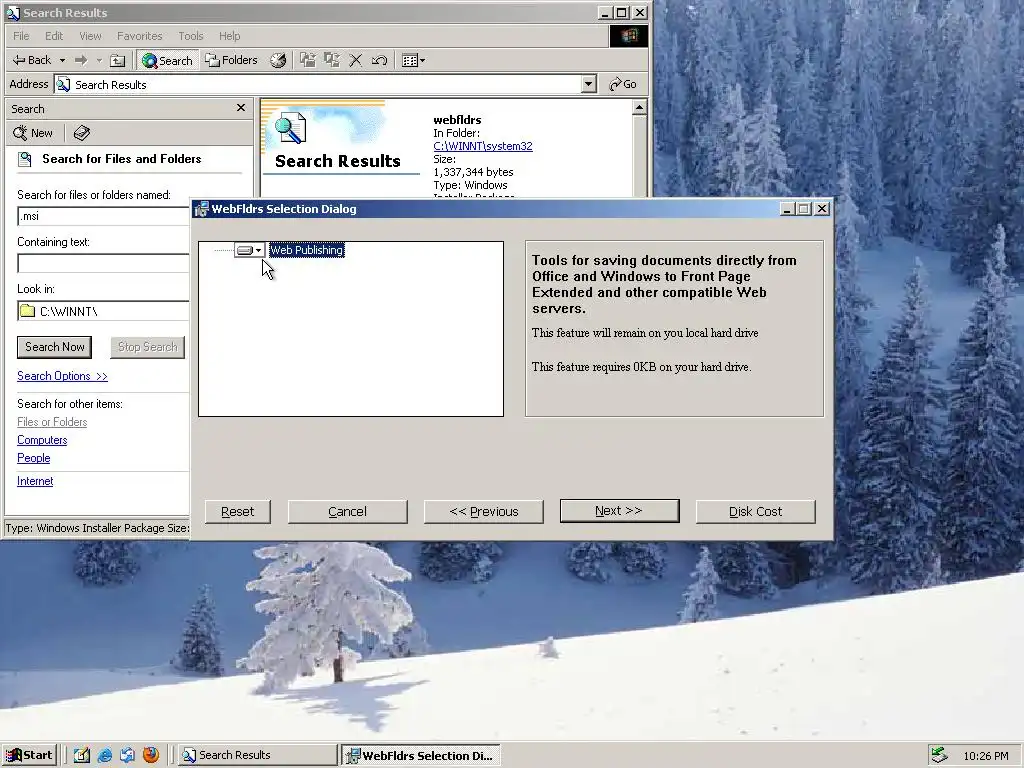Screen dimensions: 1024x768
Task: Click the Disk Cost button
Action: click(756, 511)
